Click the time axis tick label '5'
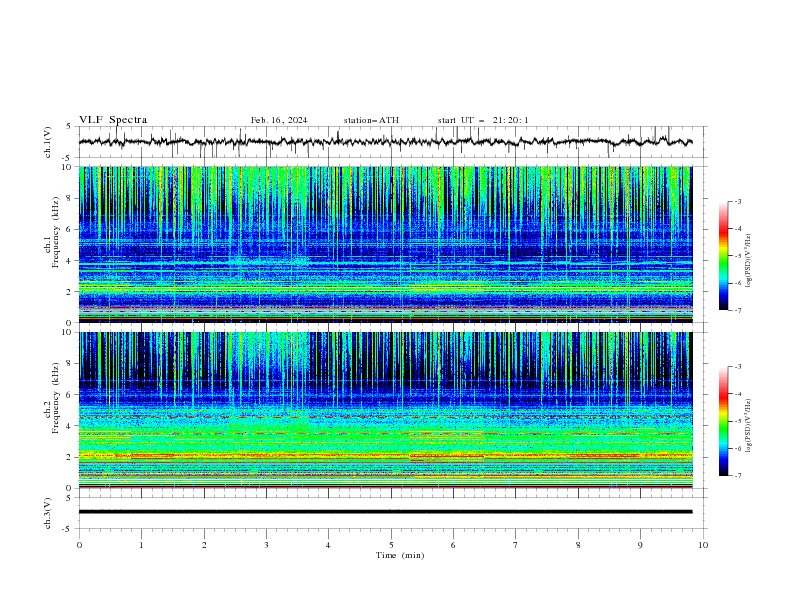Viewport: 792px width, 612px height. (x=391, y=545)
